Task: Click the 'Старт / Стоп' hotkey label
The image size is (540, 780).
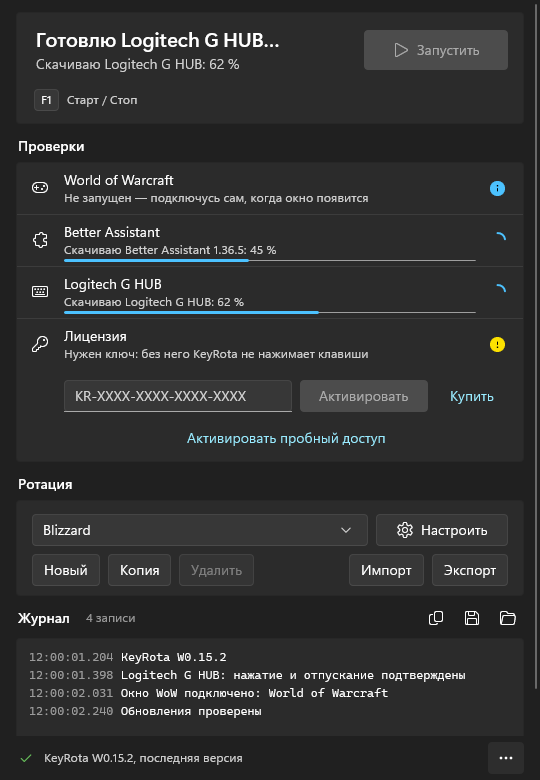Action: point(102,100)
